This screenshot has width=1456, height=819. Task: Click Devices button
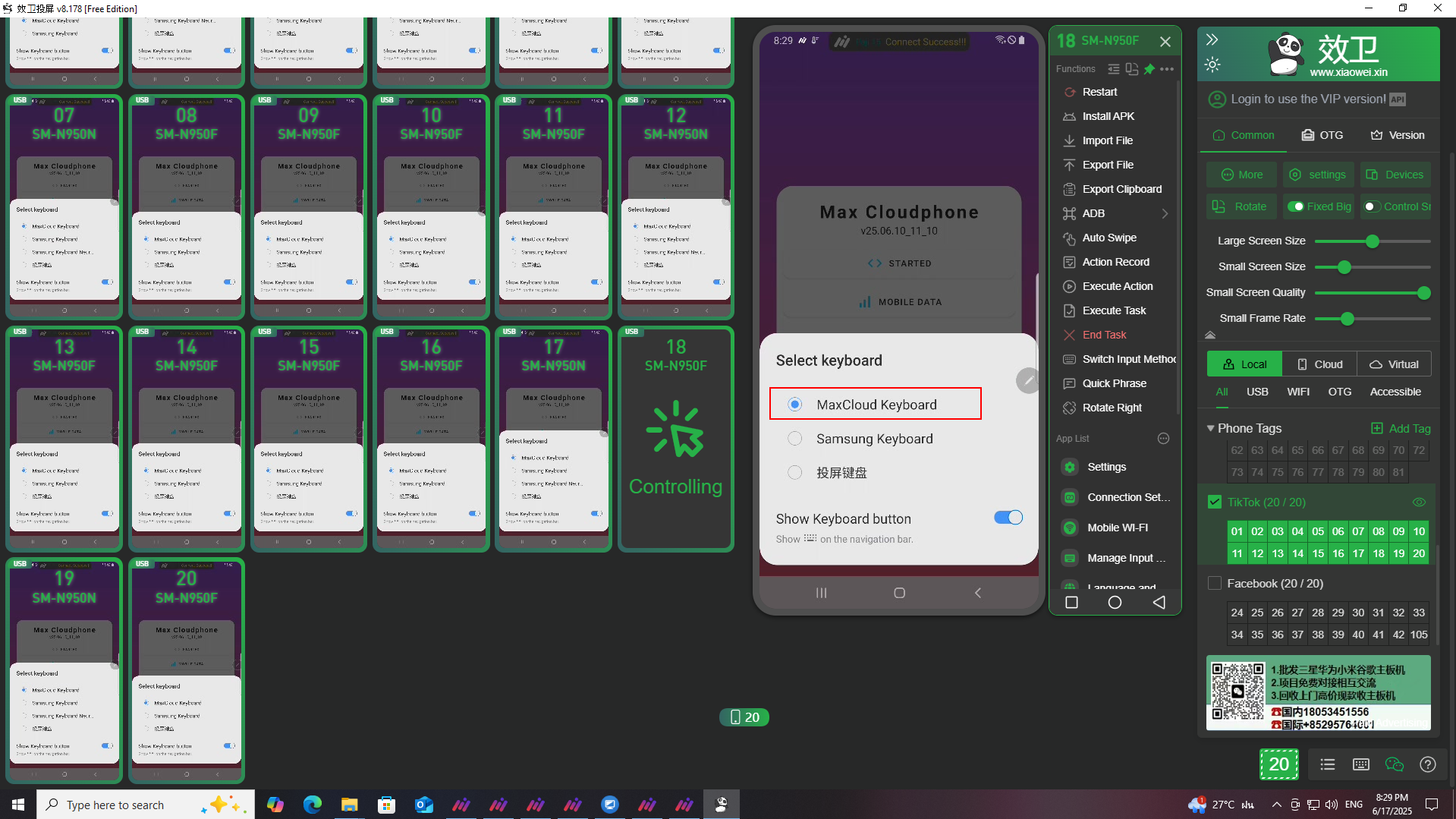point(1395,175)
